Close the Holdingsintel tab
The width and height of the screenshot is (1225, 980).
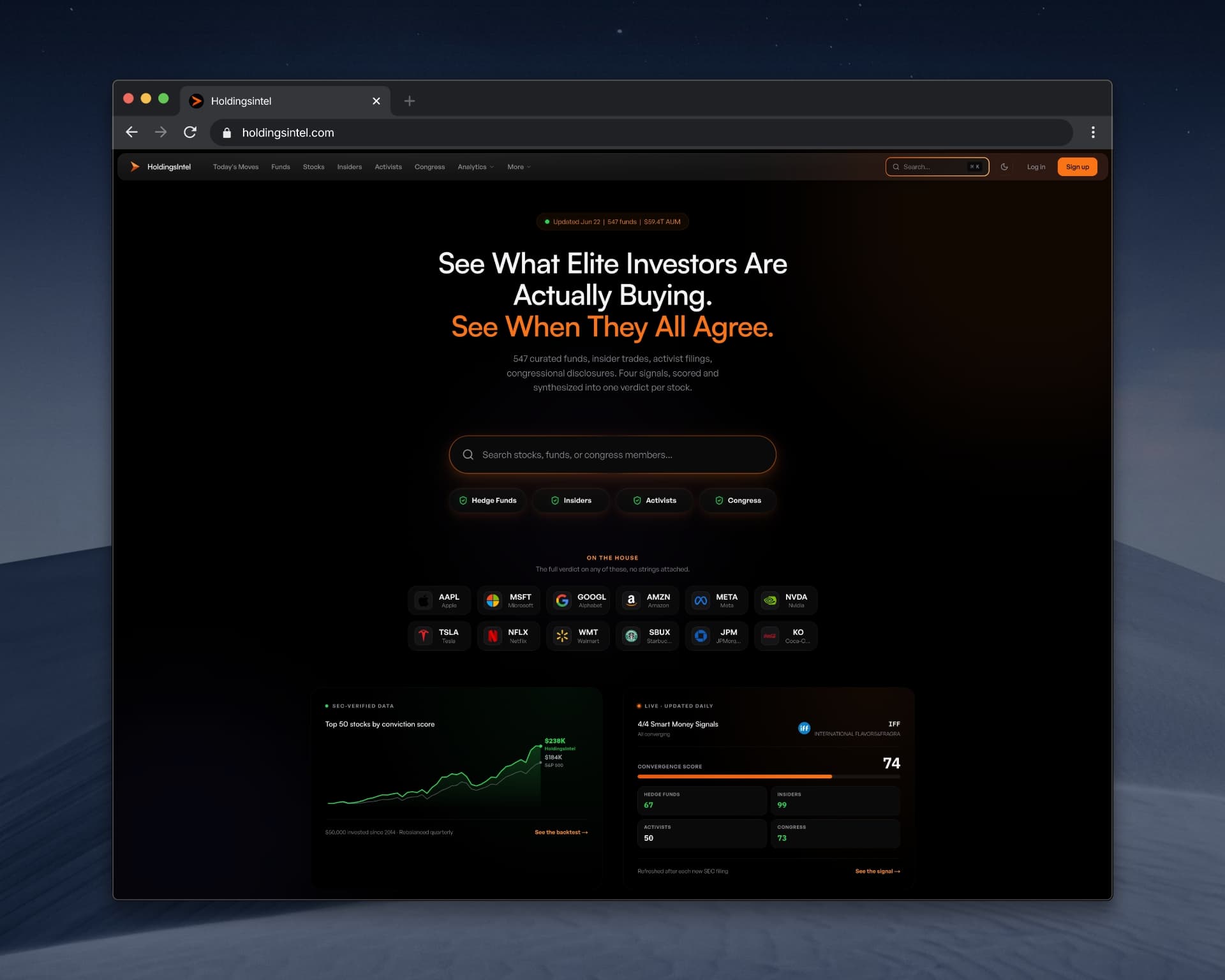(x=376, y=101)
